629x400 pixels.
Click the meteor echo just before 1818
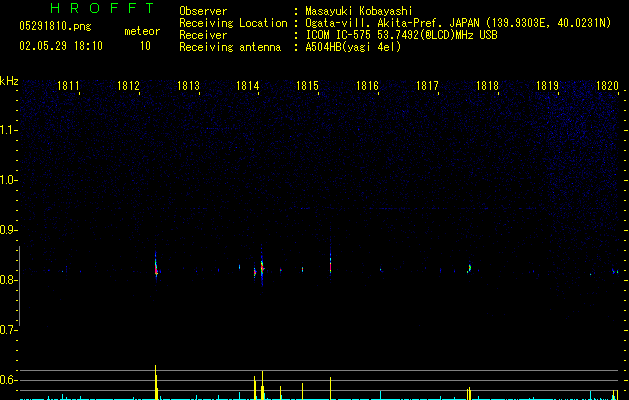click(x=469, y=268)
